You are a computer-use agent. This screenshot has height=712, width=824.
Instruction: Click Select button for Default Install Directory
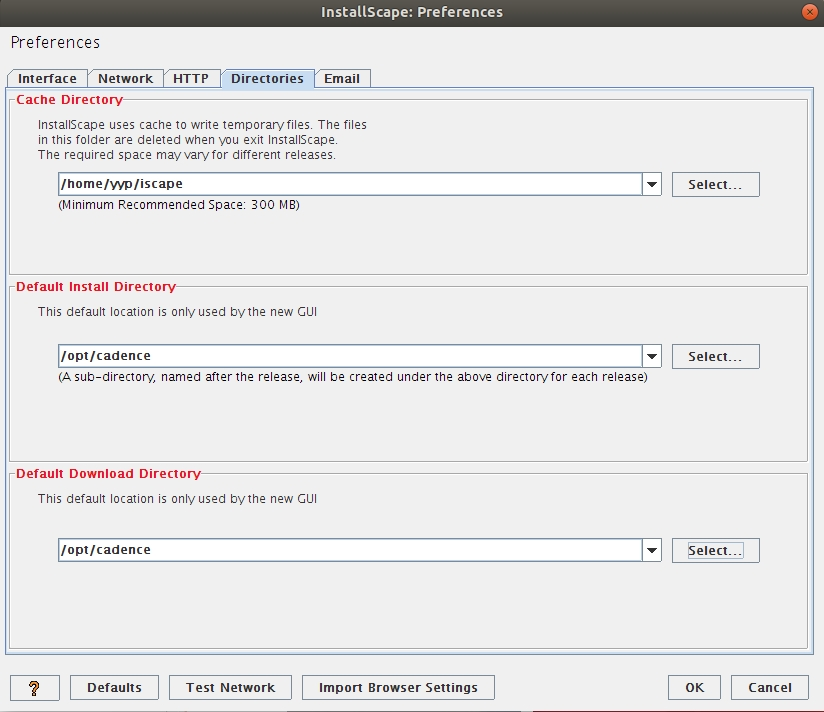click(715, 356)
